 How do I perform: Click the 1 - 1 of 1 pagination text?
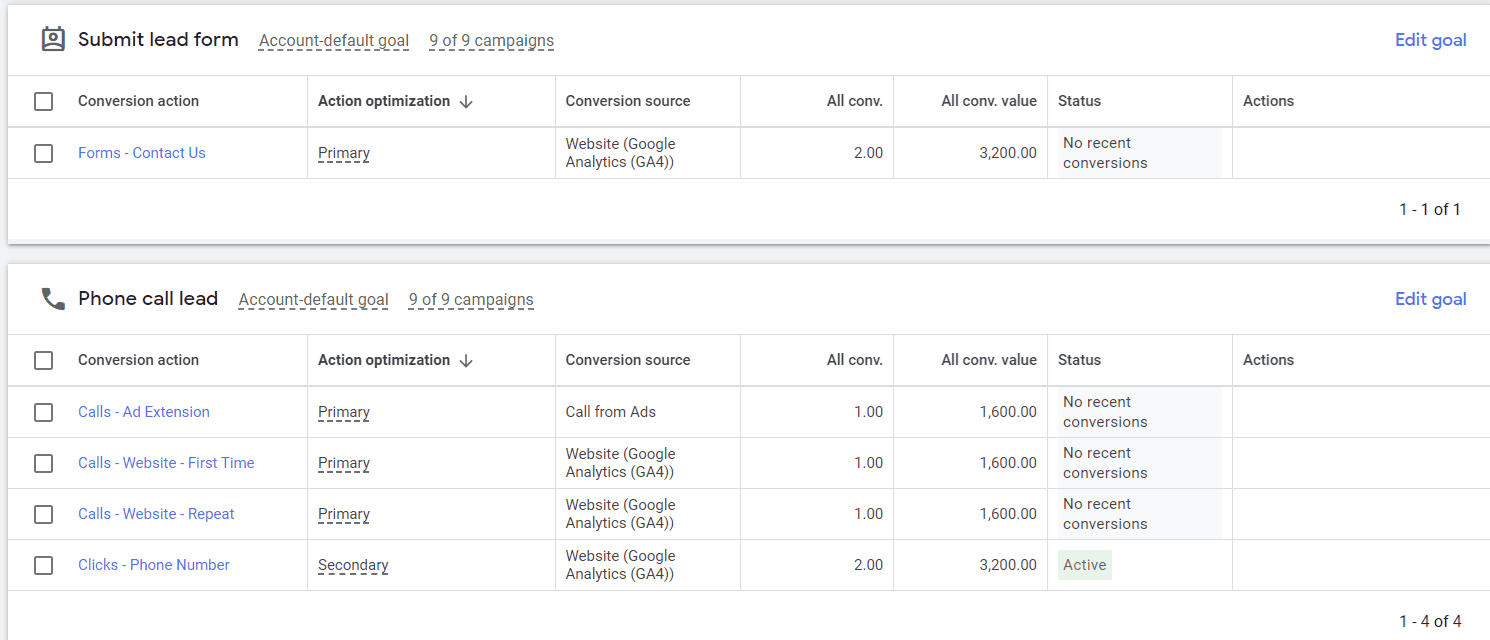[x=1430, y=210]
